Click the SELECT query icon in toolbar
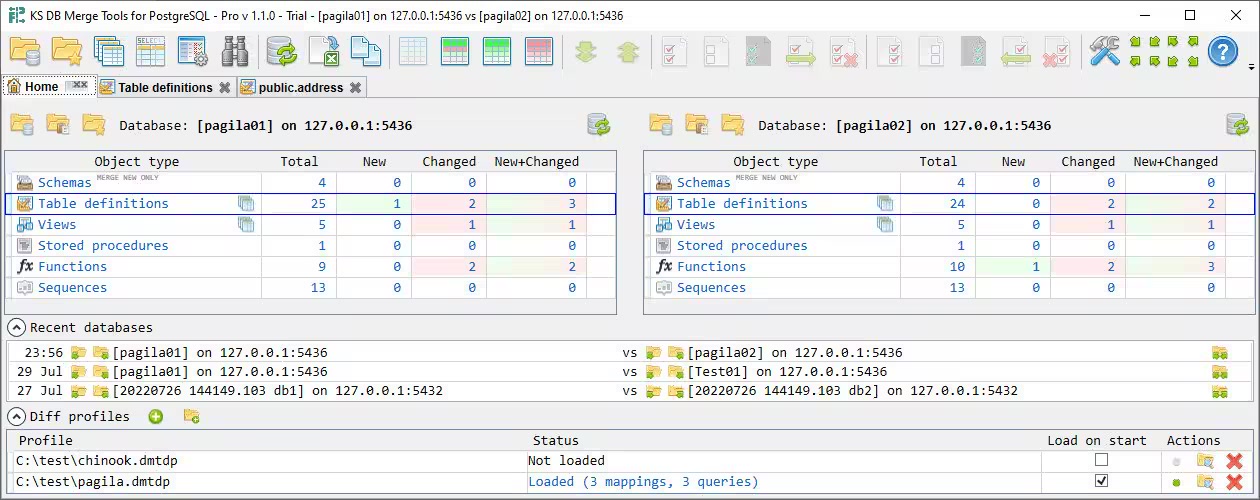Image resolution: width=1260 pixels, height=500 pixels. [151, 51]
